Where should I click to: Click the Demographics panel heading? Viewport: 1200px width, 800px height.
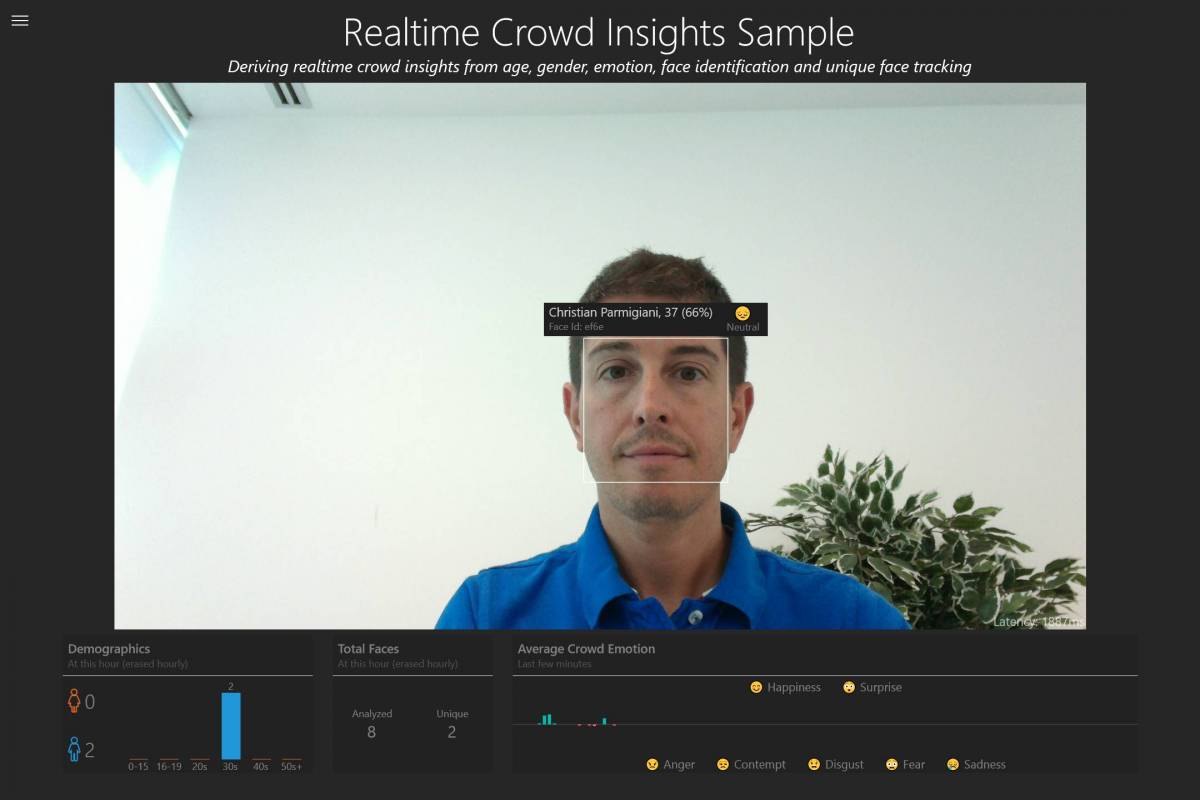(109, 649)
